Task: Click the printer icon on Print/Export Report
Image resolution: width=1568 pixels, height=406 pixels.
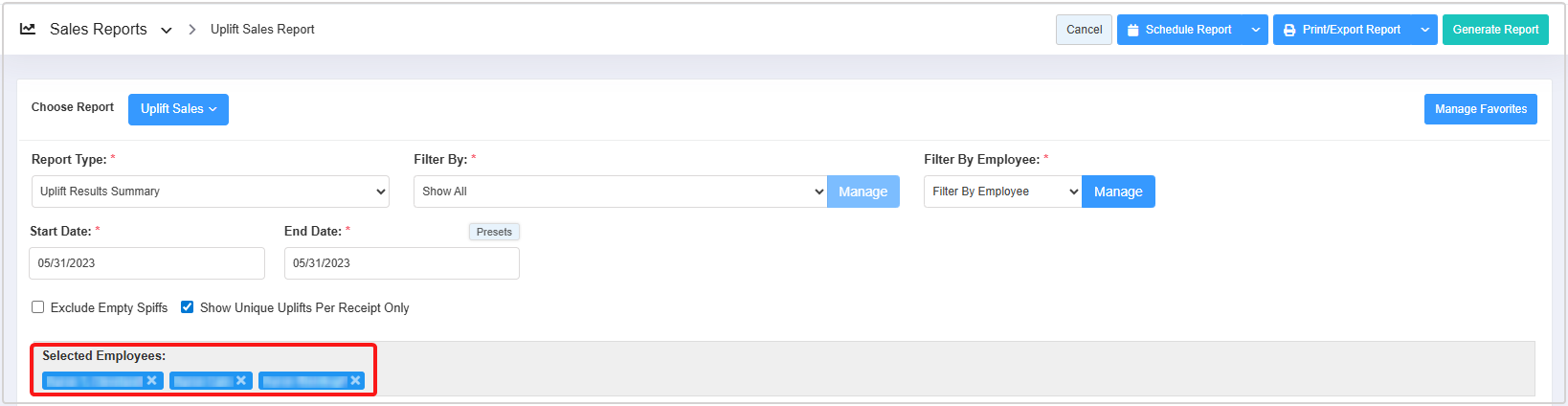Action: coord(1289,30)
